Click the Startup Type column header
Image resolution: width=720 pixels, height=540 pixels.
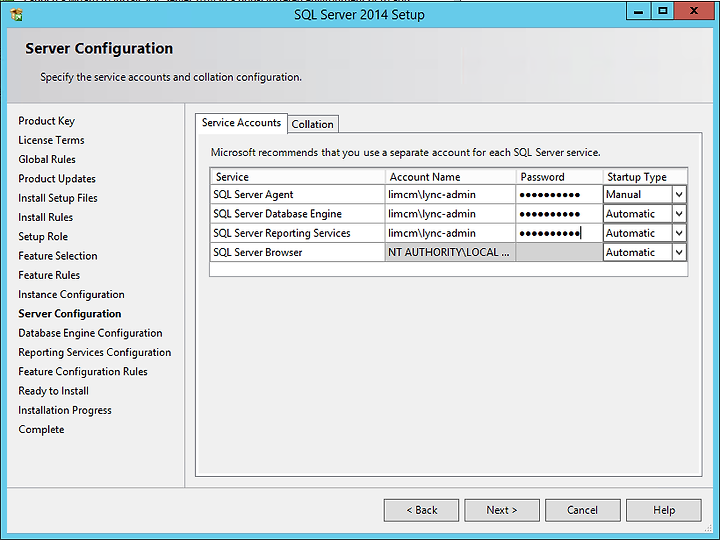645,177
